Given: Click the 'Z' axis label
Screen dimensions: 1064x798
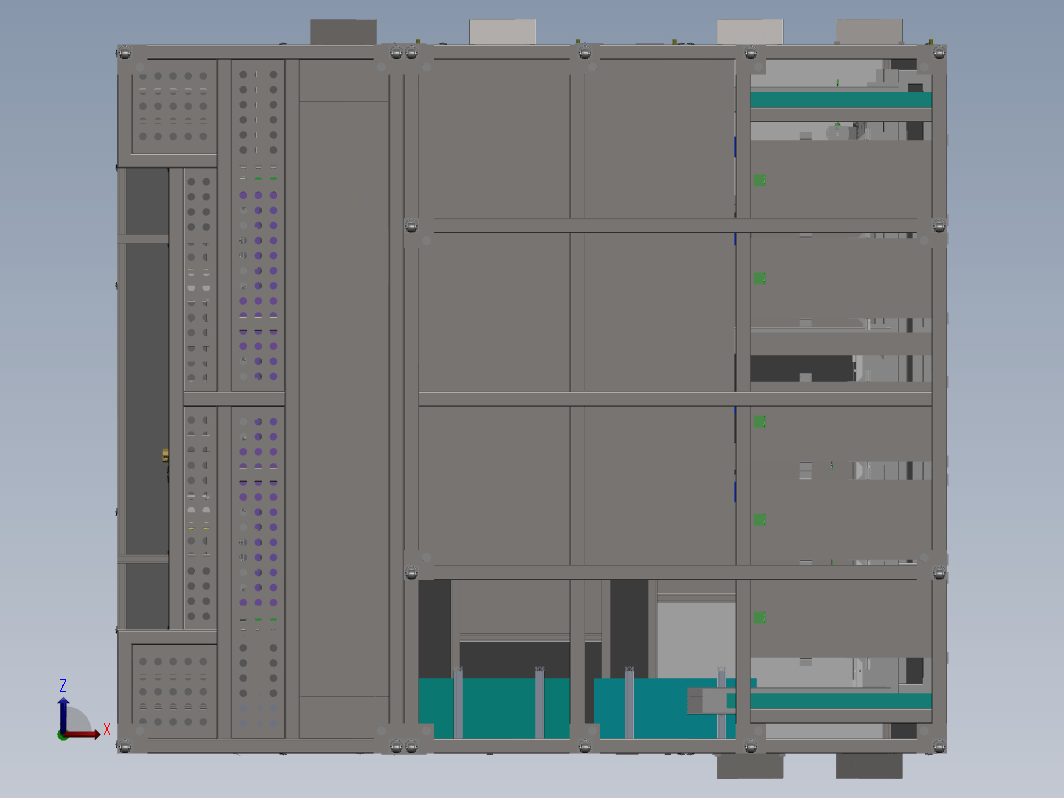Looking at the screenshot, I should (x=63, y=685).
